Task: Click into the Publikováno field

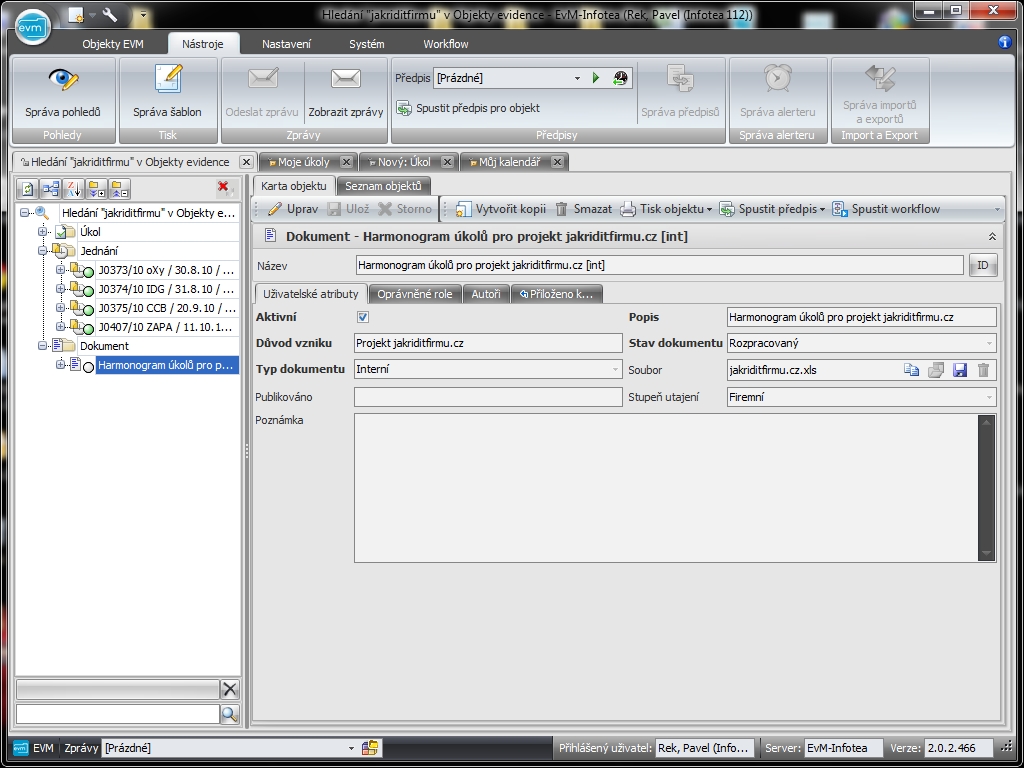Action: [488, 397]
